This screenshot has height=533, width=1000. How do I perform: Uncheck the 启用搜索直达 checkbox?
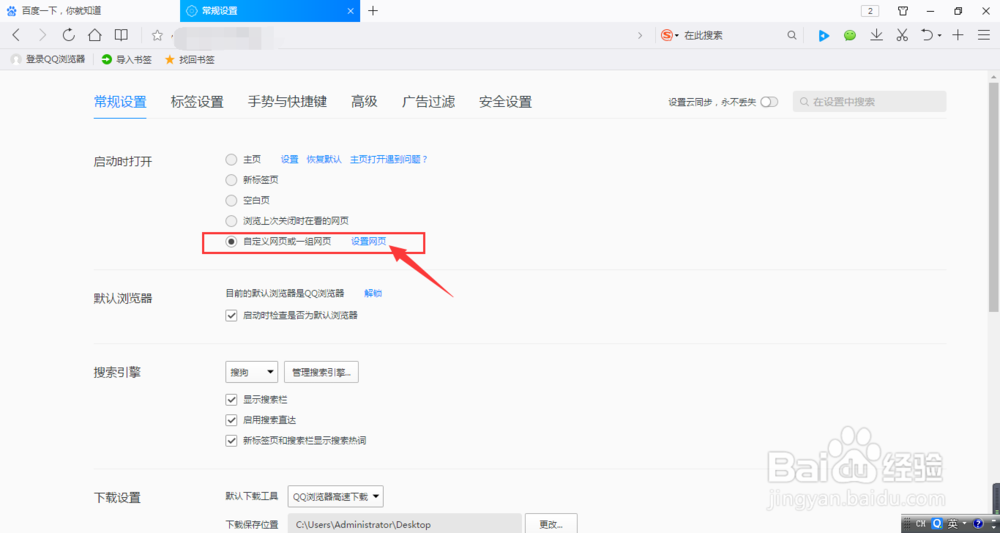231,420
